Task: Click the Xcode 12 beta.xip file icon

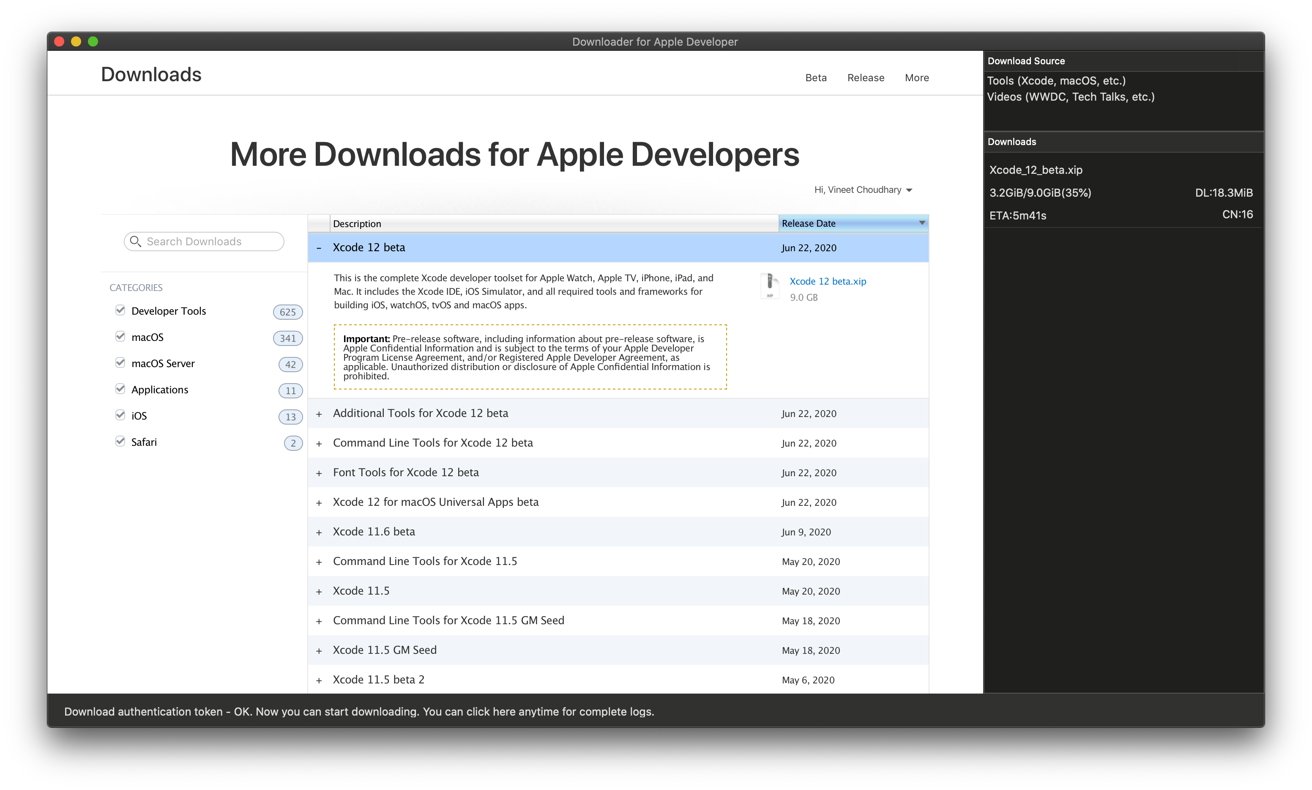Action: [x=769, y=288]
